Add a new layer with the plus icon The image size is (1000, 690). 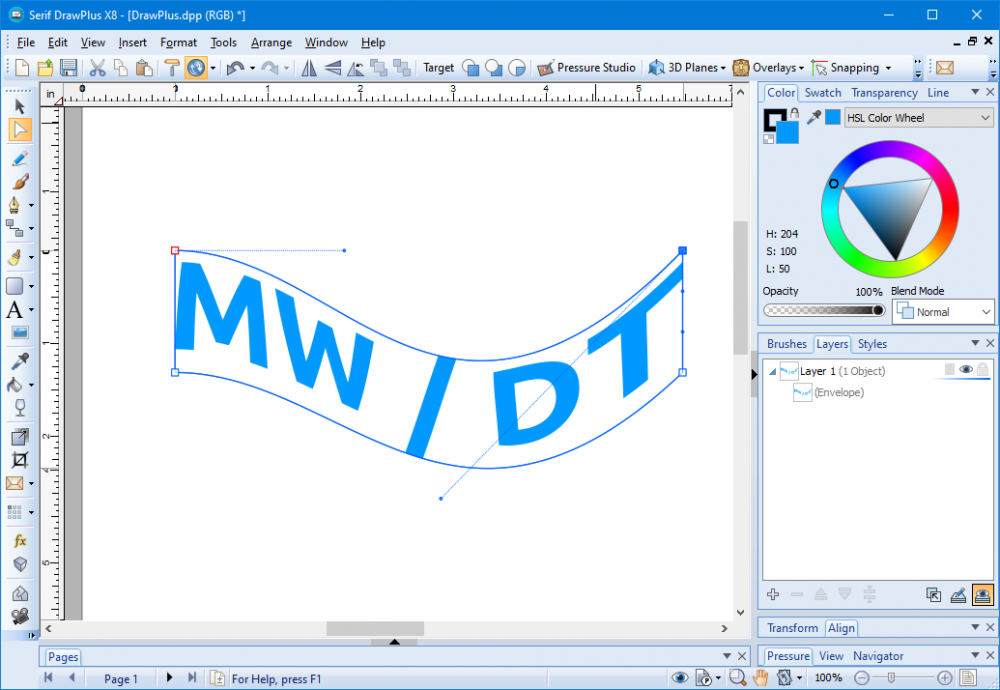773,594
